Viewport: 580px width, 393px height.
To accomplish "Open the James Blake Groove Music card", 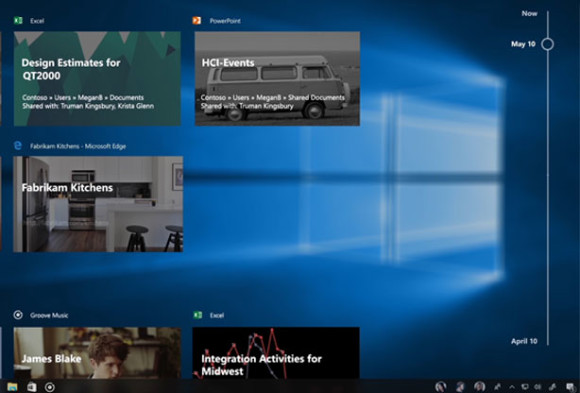I will pyautogui.click(x=97, y=353).
